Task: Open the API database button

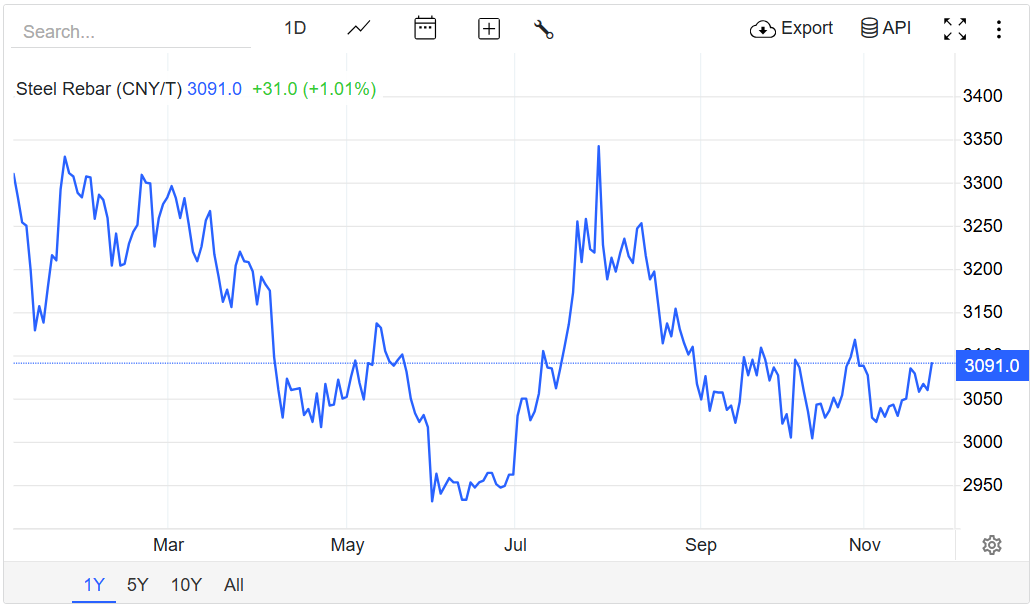Action: (x=886, y=28)
